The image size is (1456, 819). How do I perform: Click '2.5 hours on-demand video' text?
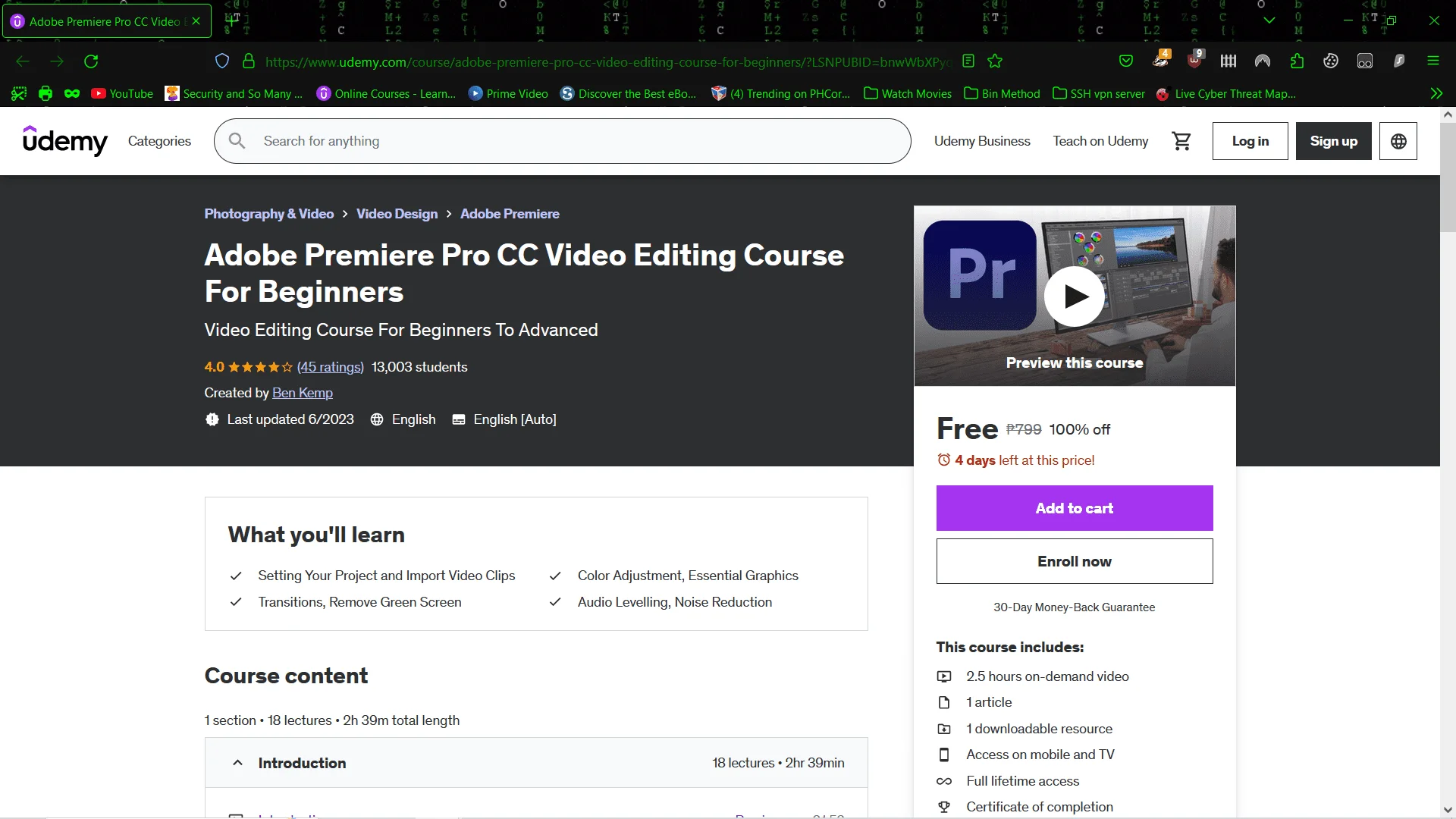pos(1047,676)
